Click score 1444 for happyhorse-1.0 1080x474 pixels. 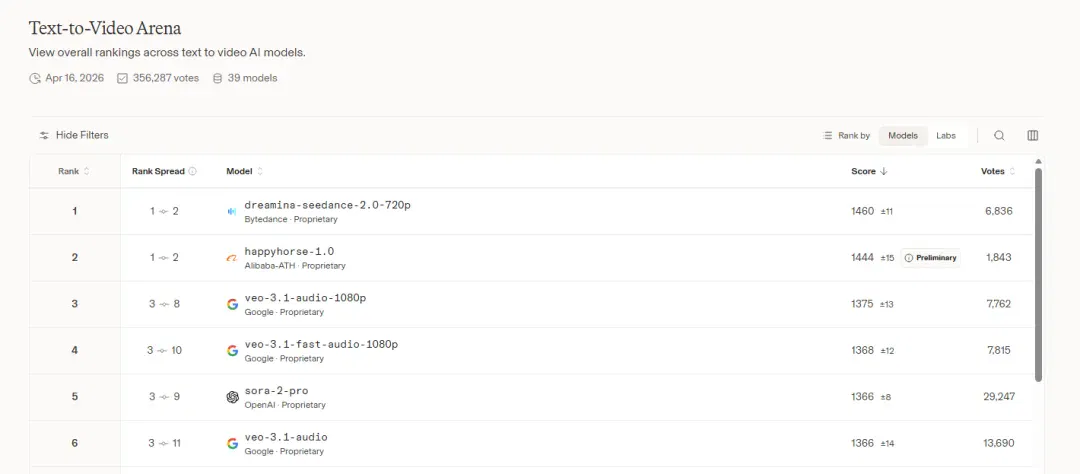coord(862,258)
